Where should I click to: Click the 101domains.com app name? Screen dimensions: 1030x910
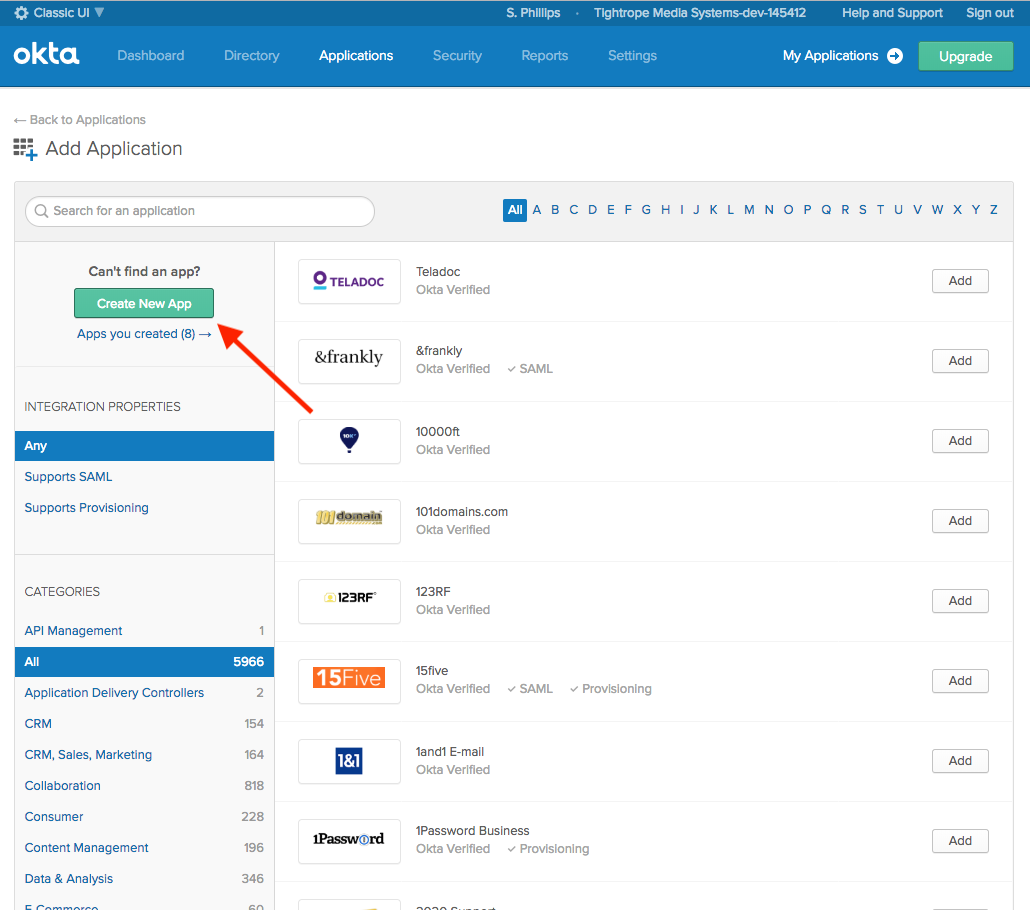[462, 512]
